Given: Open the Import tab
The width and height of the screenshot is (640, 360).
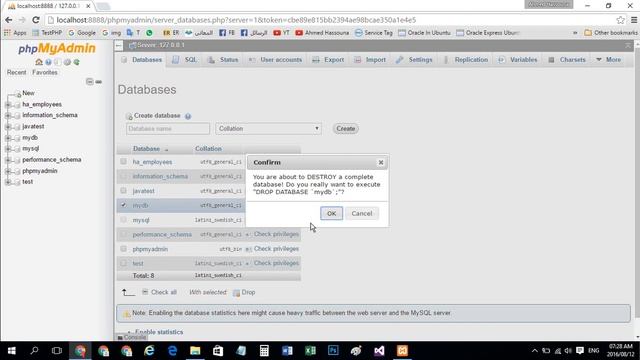Looking at the screenshot, I should pyautogui.click(x=370, y=60).
